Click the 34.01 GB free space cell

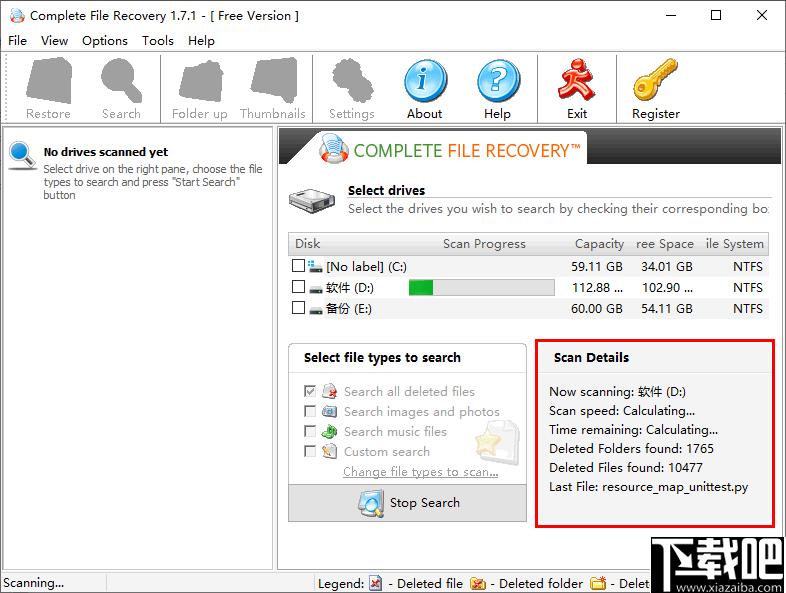pyautogui.click(x=667, y=267)
